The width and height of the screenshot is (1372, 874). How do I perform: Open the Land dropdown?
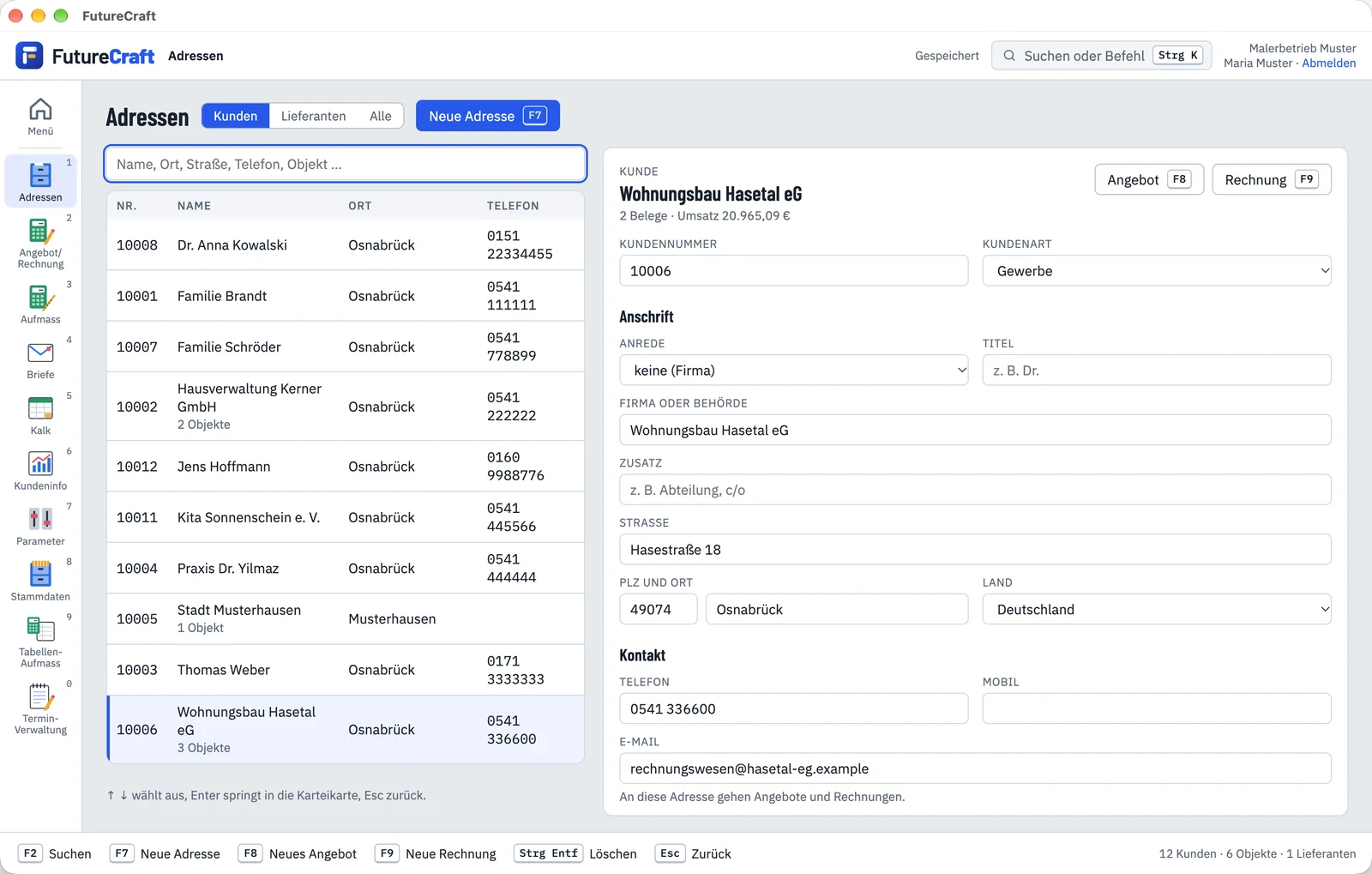1157,610
